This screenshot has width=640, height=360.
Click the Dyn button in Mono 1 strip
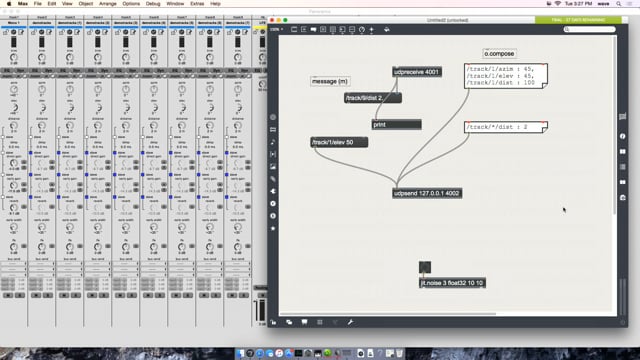click(x=20, y=71)
